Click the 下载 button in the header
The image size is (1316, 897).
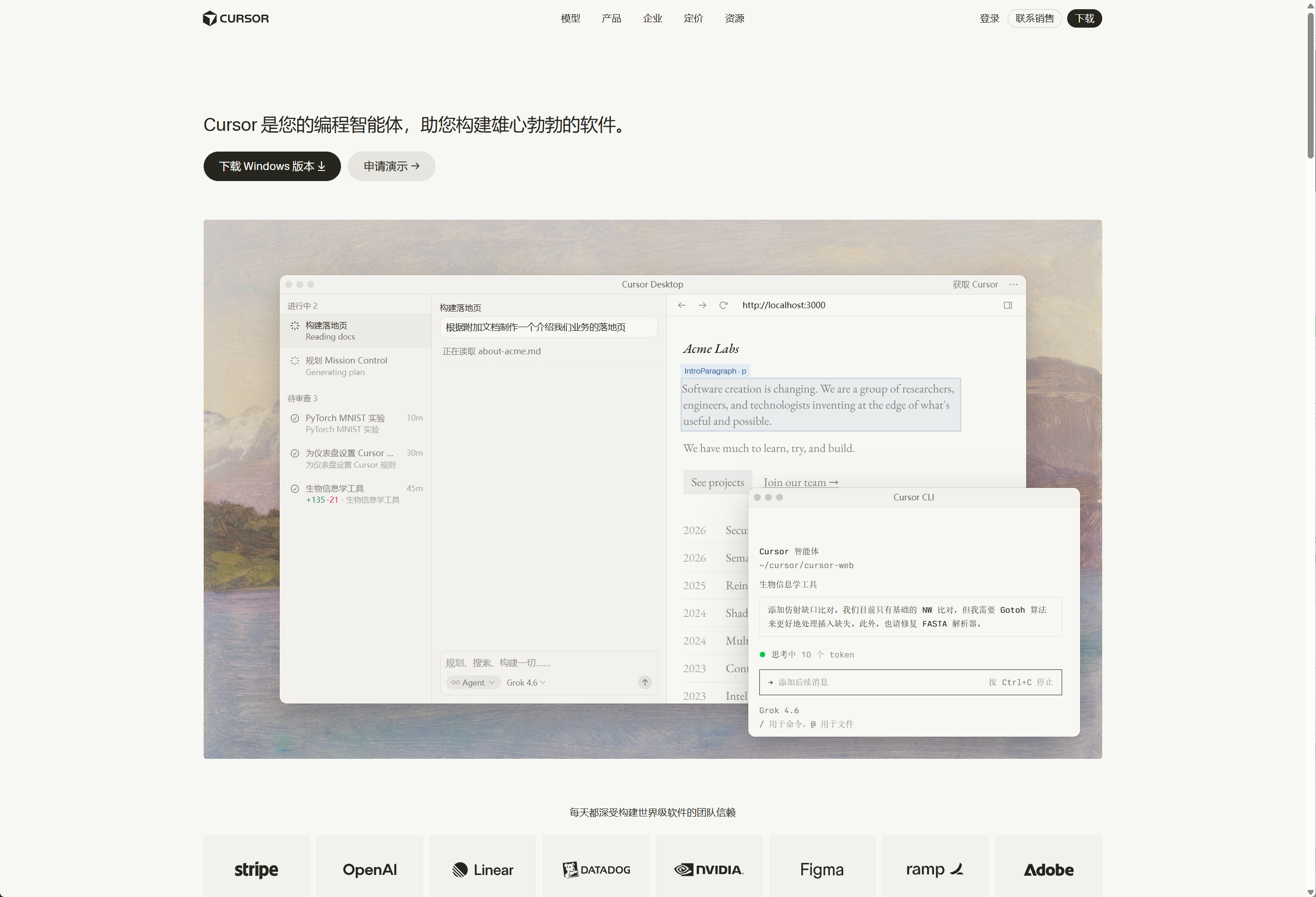click(x=1084, y=19)
